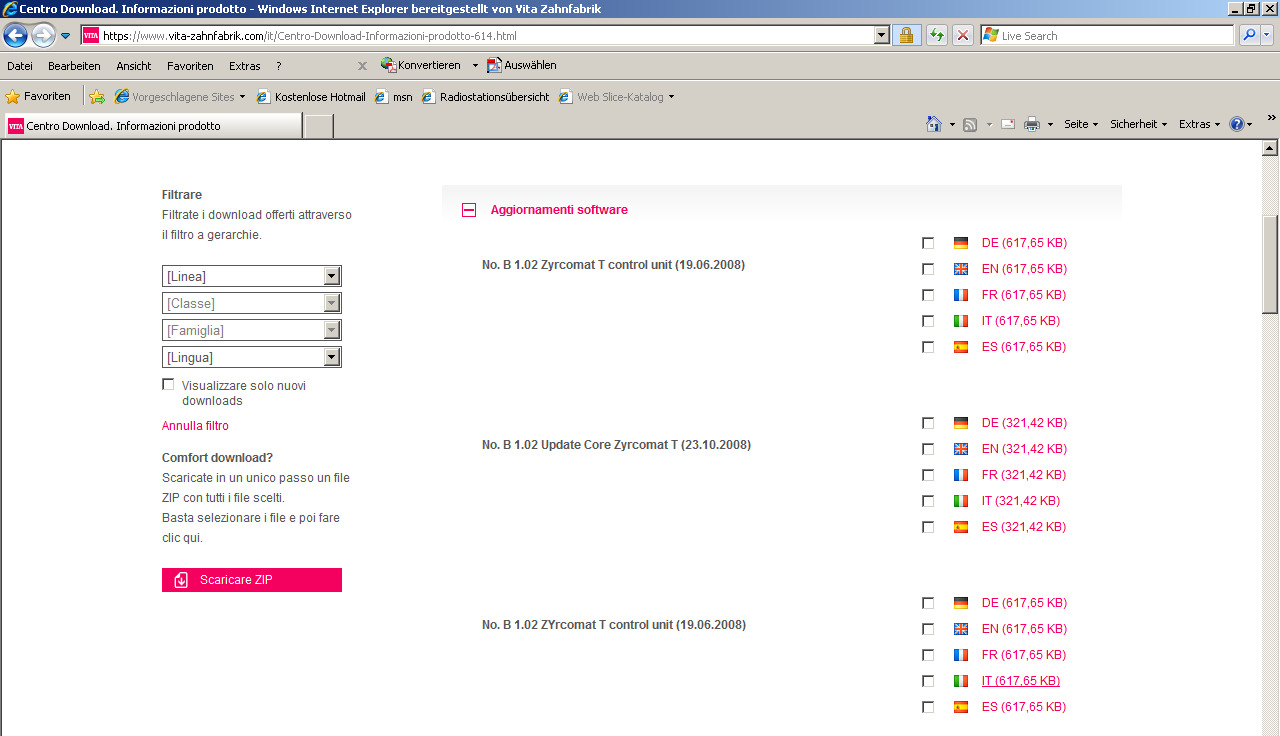This screenshot has height=736, width=1280.
Task: Go back with the browser Back arrow
Action: [15, 36]
